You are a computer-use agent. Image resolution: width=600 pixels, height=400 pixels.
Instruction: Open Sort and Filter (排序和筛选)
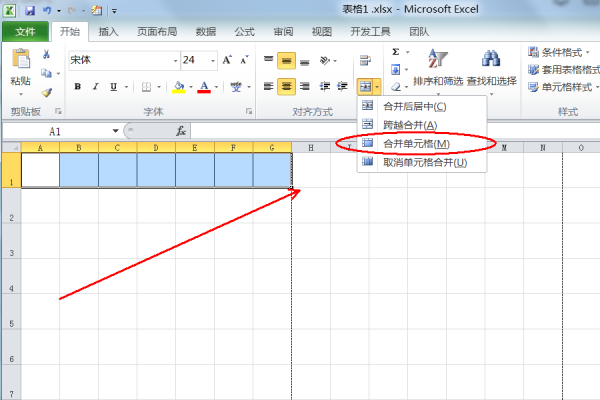click(437, 68)
